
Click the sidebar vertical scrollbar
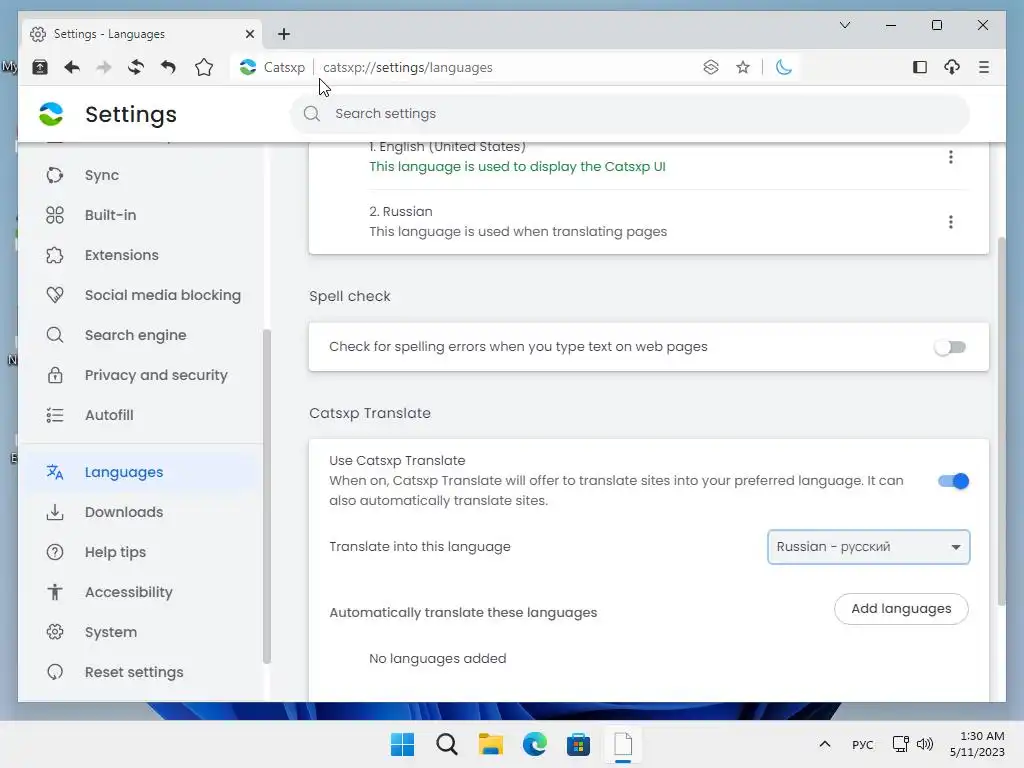click(x=266, y=496)
